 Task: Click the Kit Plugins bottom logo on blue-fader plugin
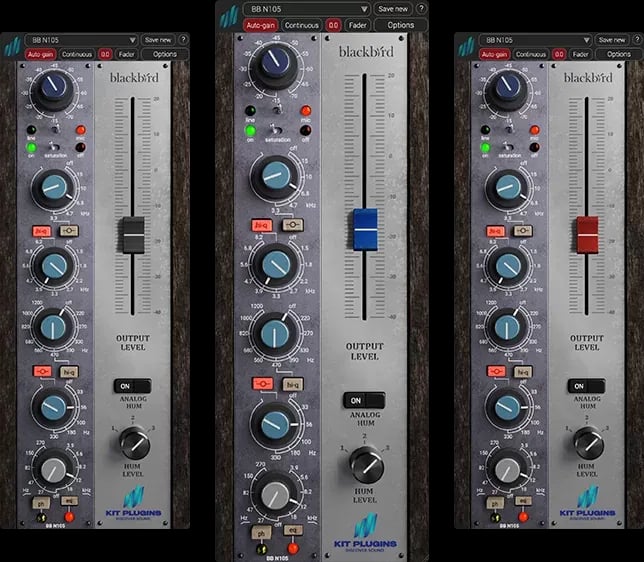(x=365, y=533)
